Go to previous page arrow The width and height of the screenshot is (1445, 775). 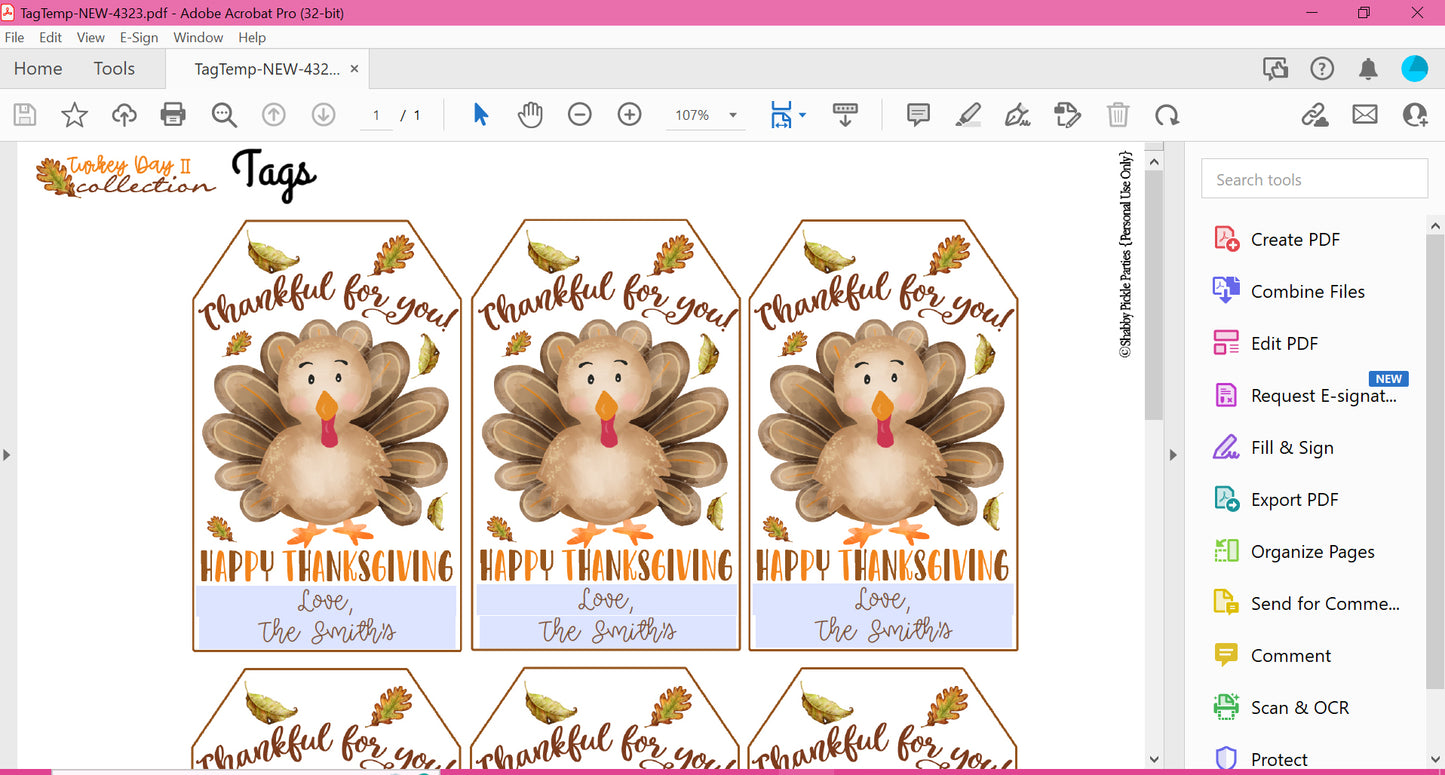[274, 115]
